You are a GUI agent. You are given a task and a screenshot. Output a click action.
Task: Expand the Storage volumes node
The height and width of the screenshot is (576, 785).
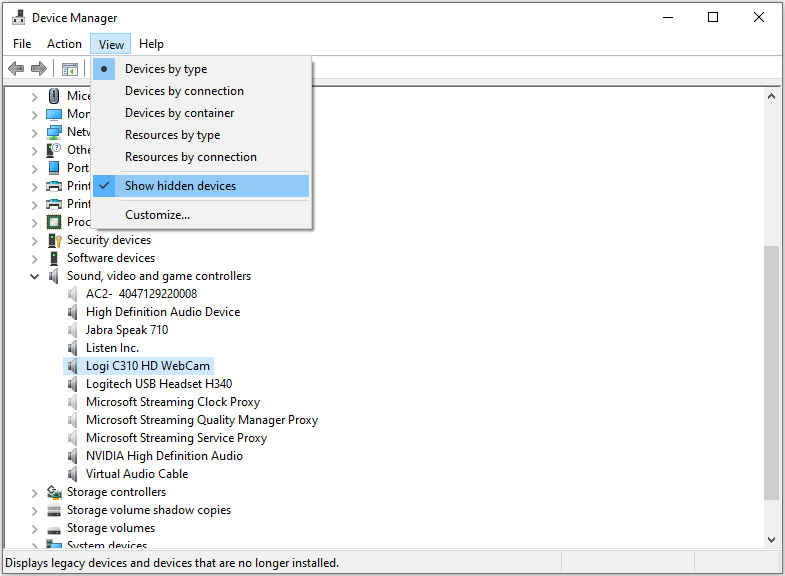(x=35, y=528)
